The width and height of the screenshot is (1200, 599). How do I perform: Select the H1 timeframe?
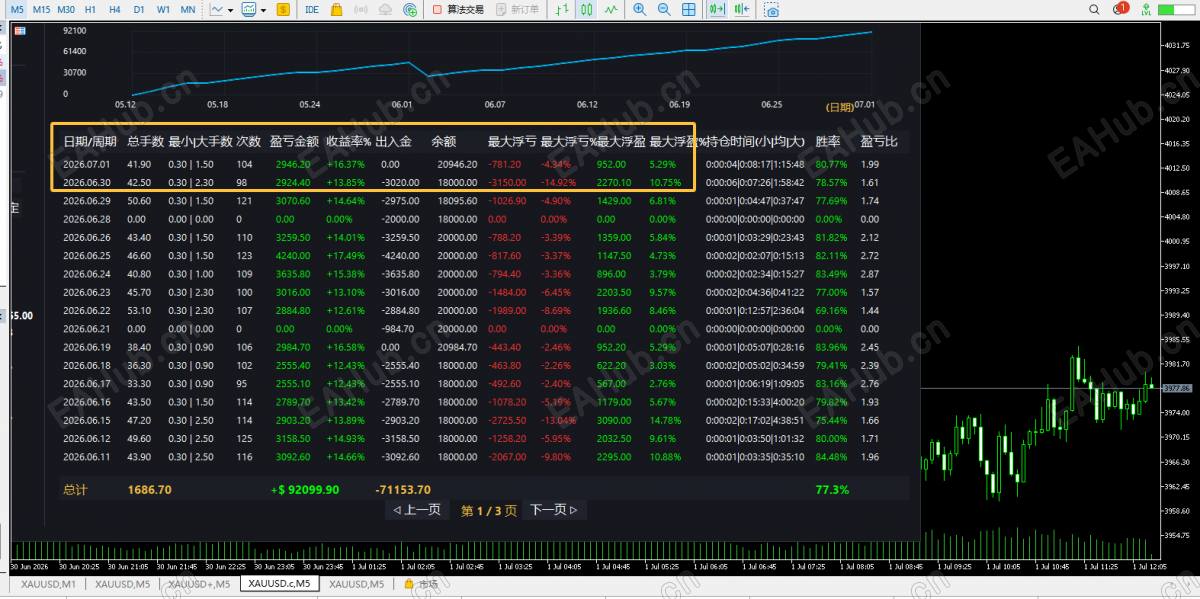(x=90, y=9)
